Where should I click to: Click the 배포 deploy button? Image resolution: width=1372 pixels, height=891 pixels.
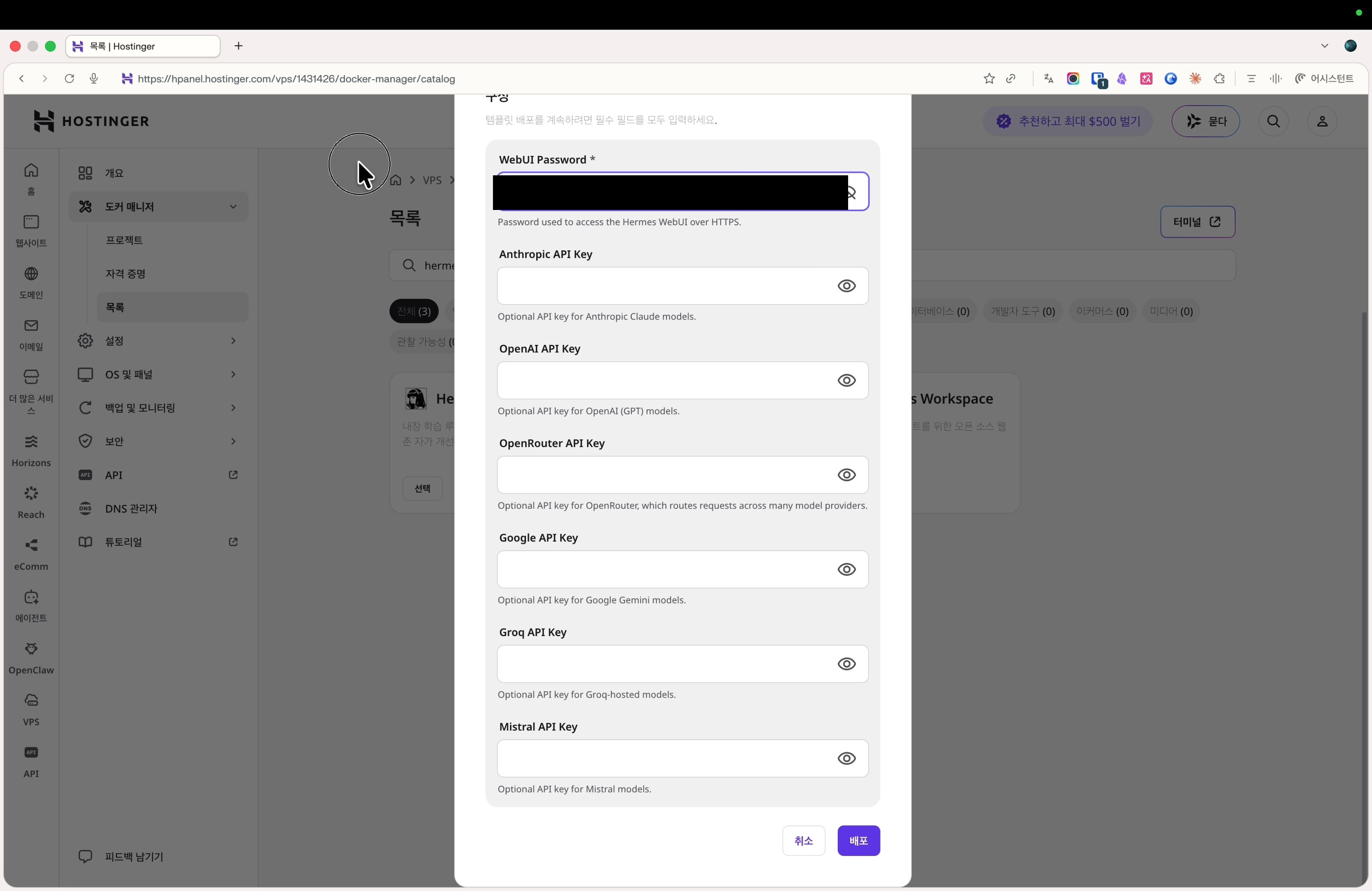tap(858, 841)
